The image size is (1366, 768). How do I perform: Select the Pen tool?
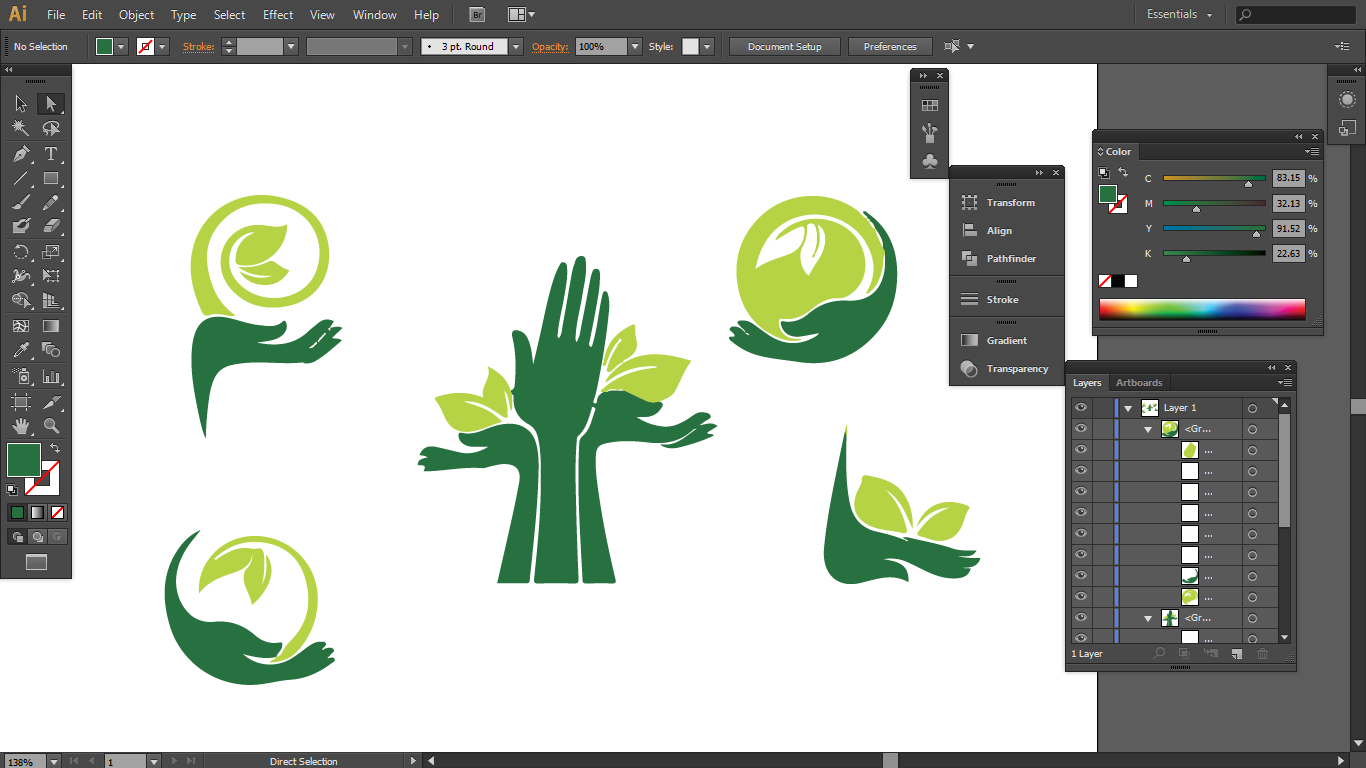(21, 154)
